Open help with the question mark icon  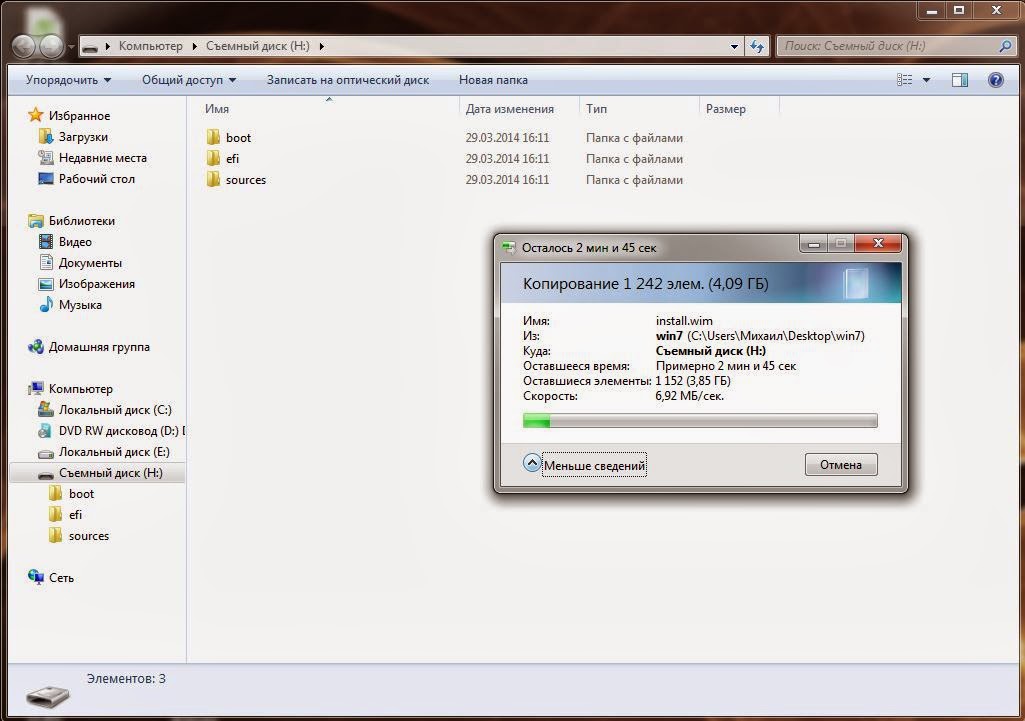[x=995, y=80]
